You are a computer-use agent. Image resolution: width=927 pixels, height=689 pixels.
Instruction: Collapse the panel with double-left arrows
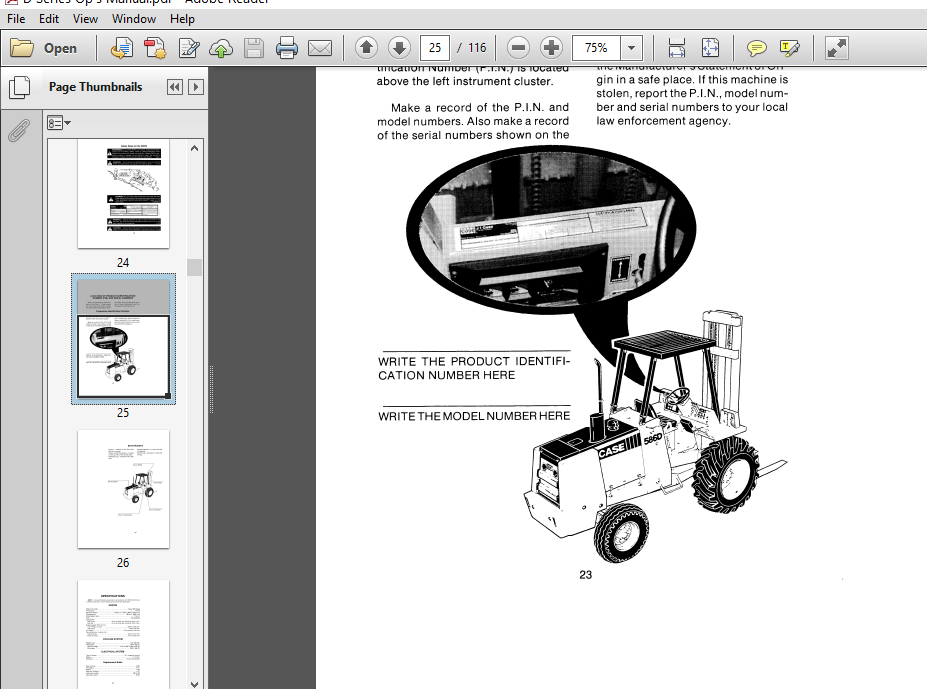tap(174, 88)
